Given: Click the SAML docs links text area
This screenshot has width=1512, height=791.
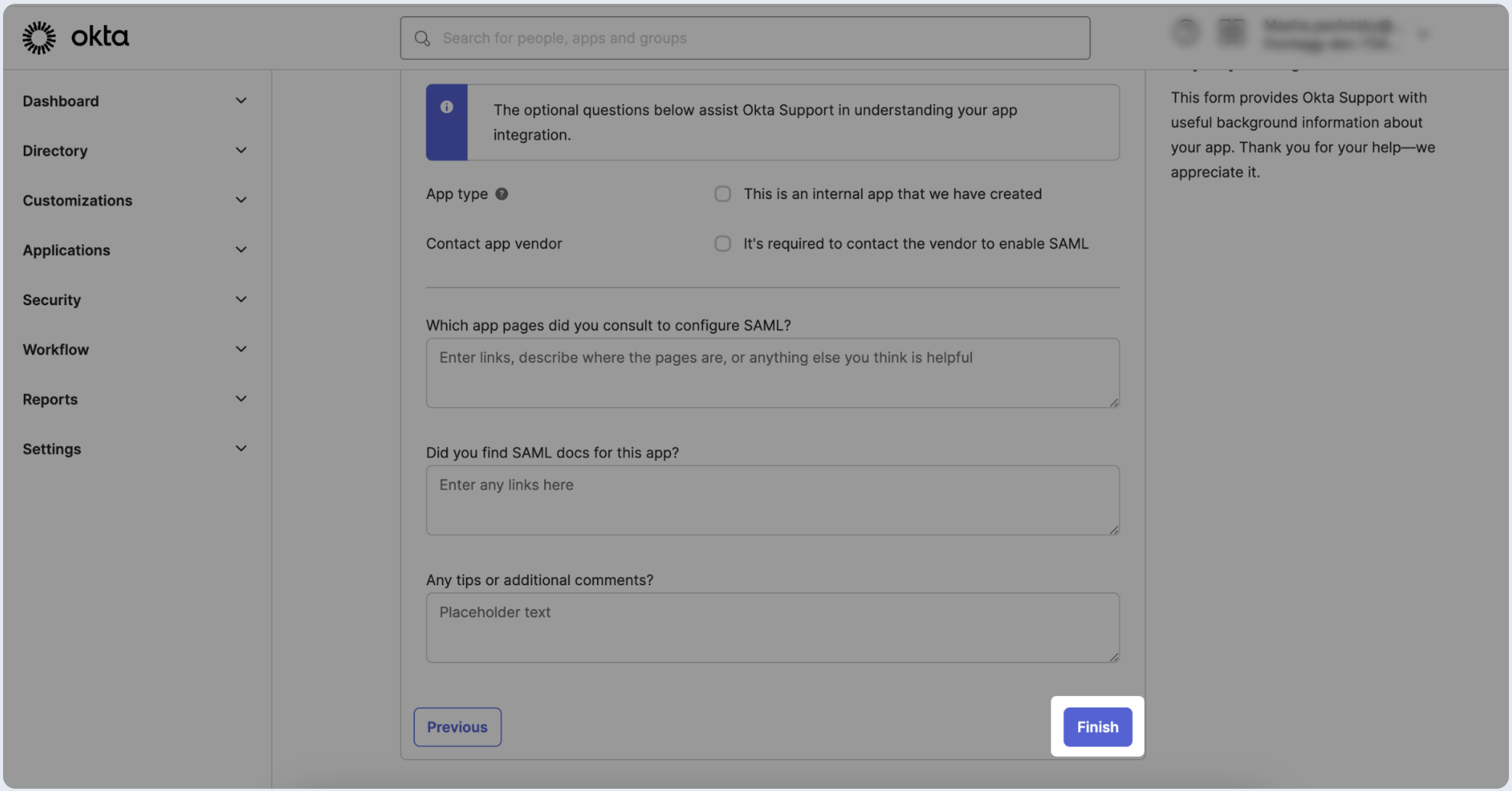Looking at the screenshot, I should 772,500.
